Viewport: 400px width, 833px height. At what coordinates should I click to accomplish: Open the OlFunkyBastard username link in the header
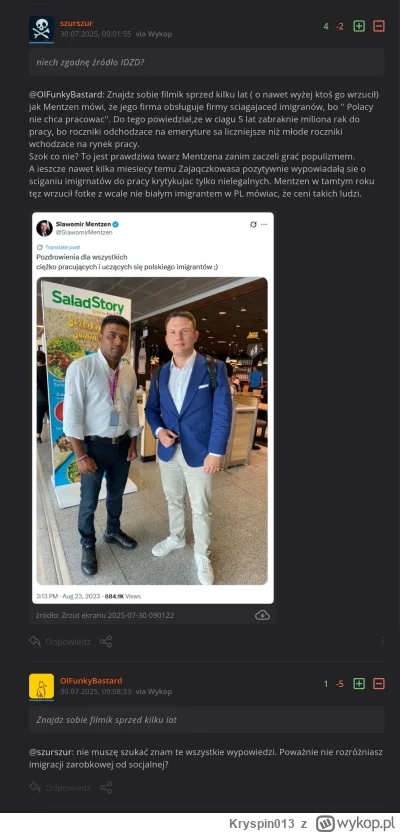[91, 681]
